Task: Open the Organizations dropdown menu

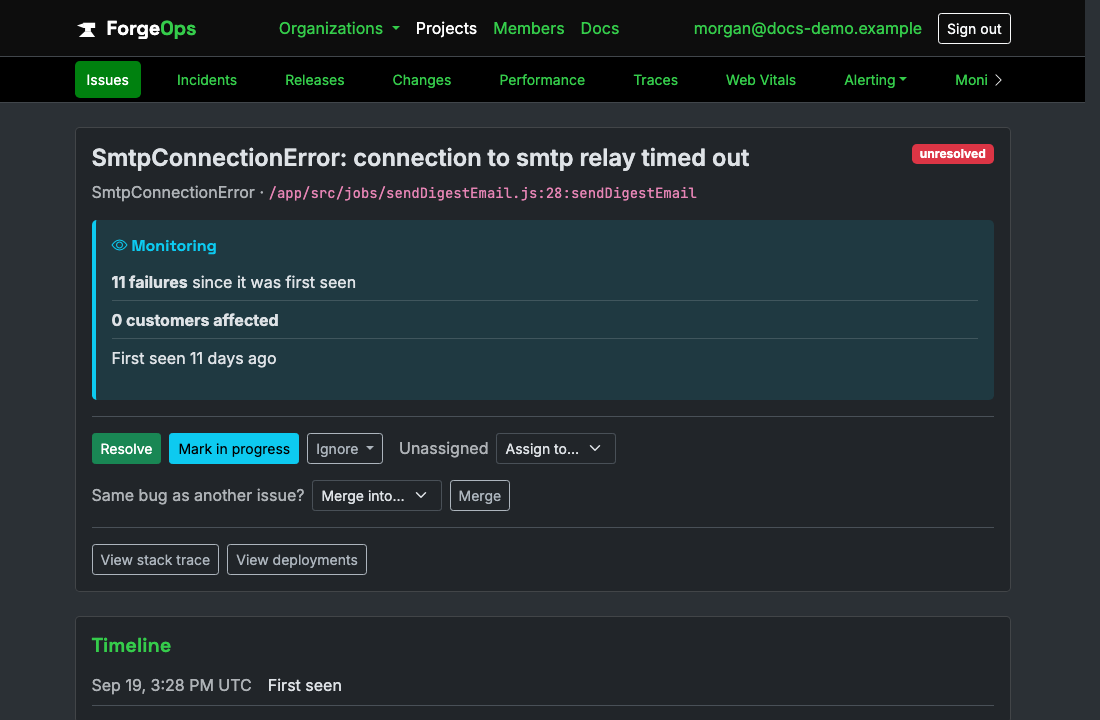Action: pos(339,29)
